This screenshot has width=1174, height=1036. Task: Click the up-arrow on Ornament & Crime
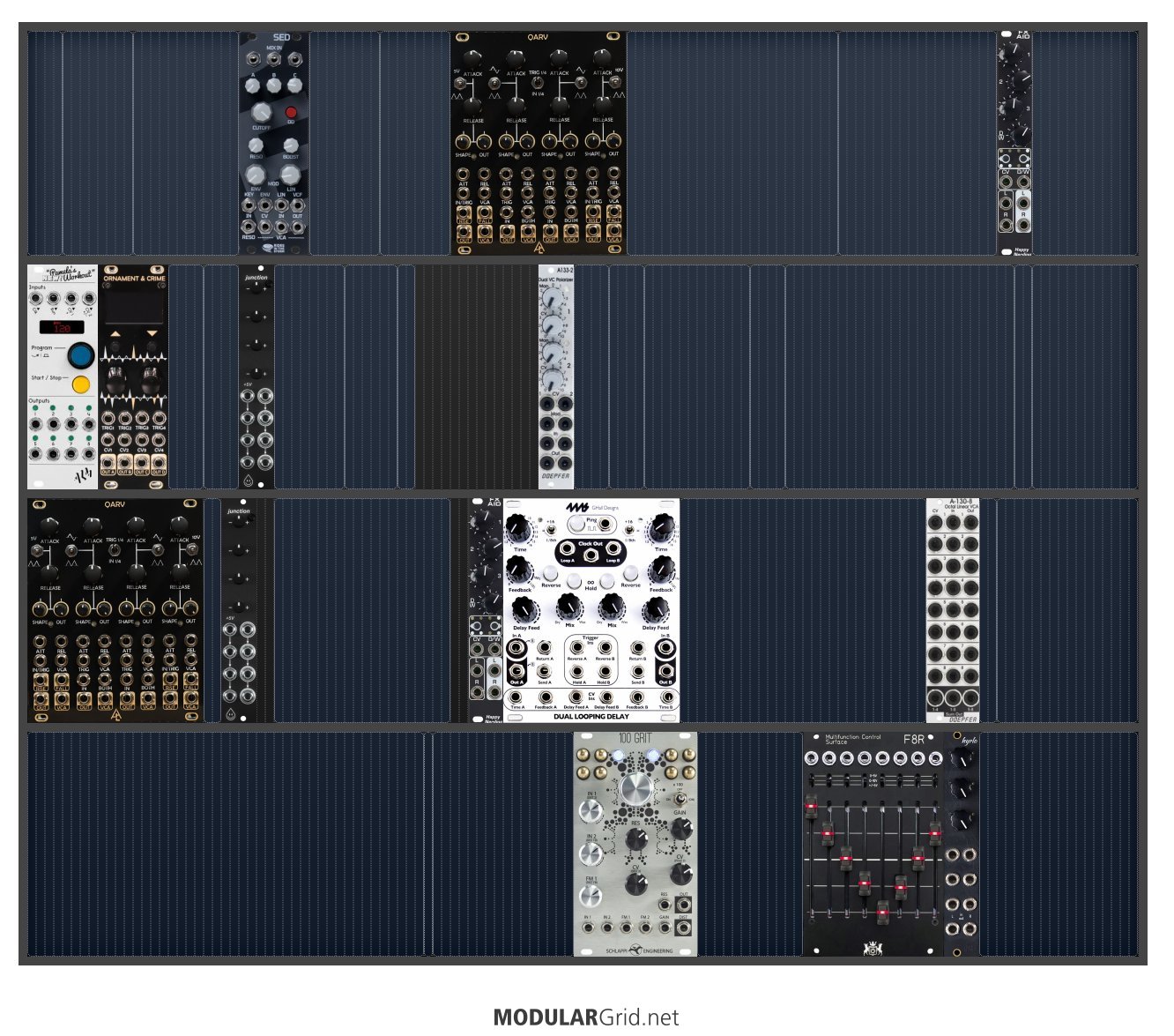[115, 334]
